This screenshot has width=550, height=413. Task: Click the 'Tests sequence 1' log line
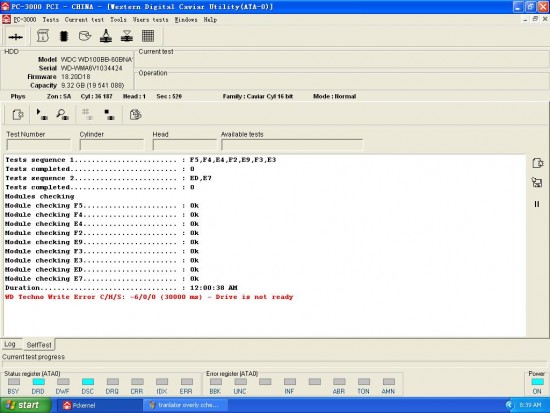(x=141, y=160)
